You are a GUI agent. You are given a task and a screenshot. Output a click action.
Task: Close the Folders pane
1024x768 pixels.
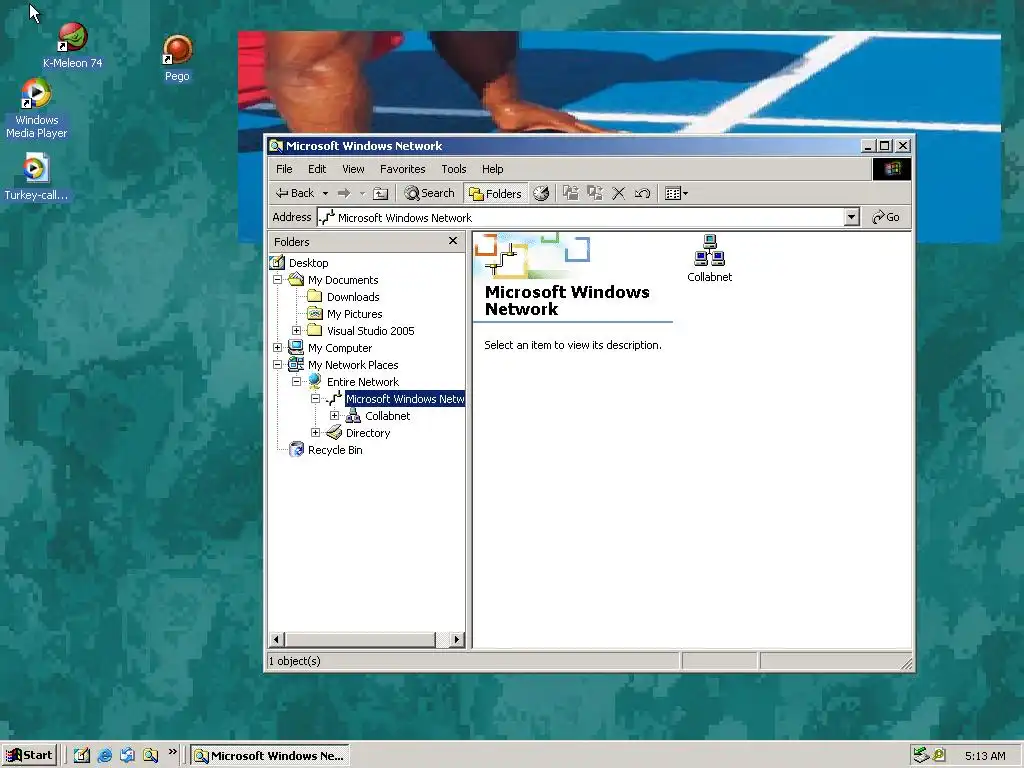click(x=453, y=241)
